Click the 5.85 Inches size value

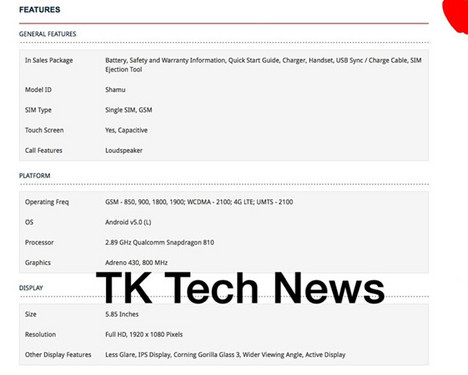pos(122,314)
